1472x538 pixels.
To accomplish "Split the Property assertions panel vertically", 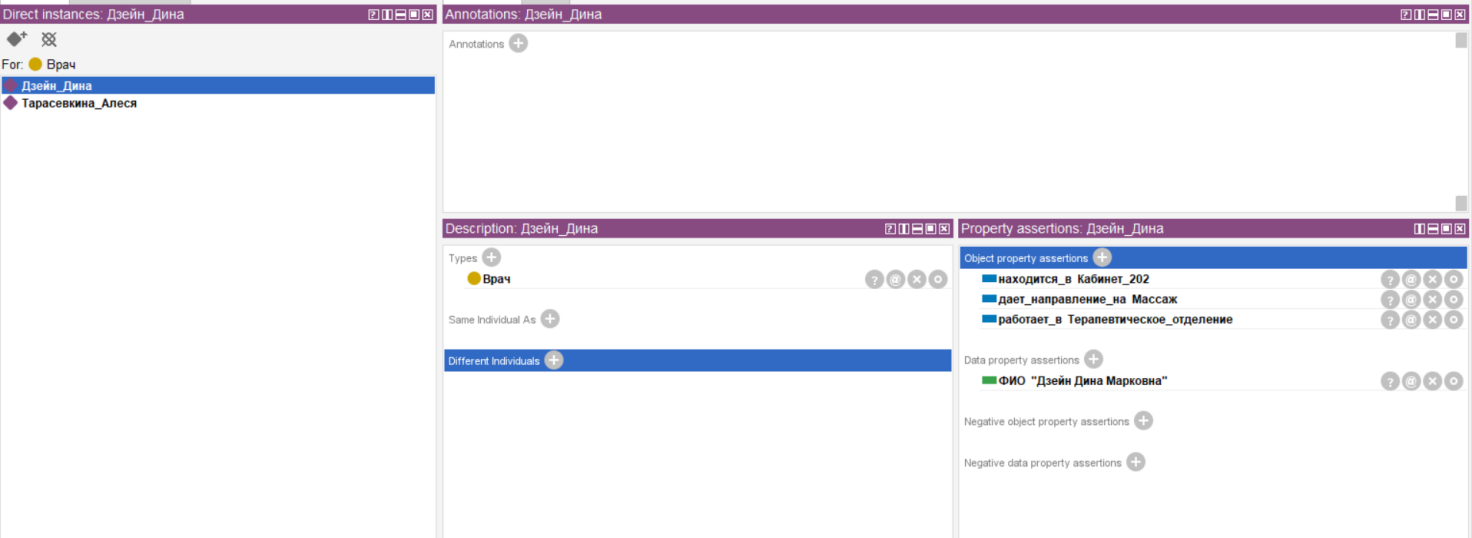I will pyautogui.click(x=1420, y=229).
